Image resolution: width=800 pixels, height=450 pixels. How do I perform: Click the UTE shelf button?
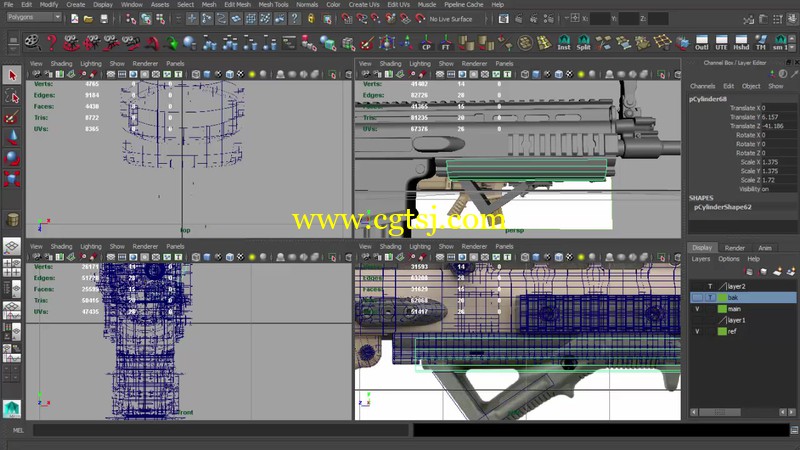click(721, 43)
